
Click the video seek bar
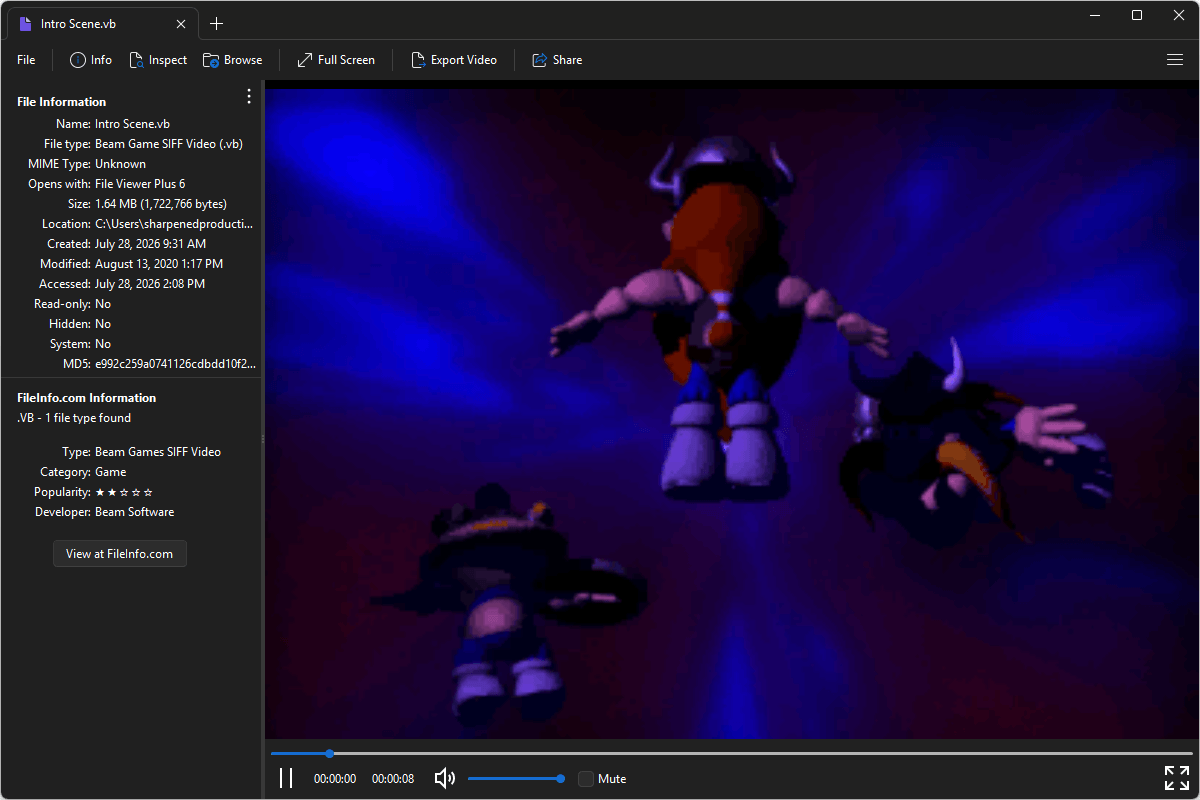[x=731, y=753]
